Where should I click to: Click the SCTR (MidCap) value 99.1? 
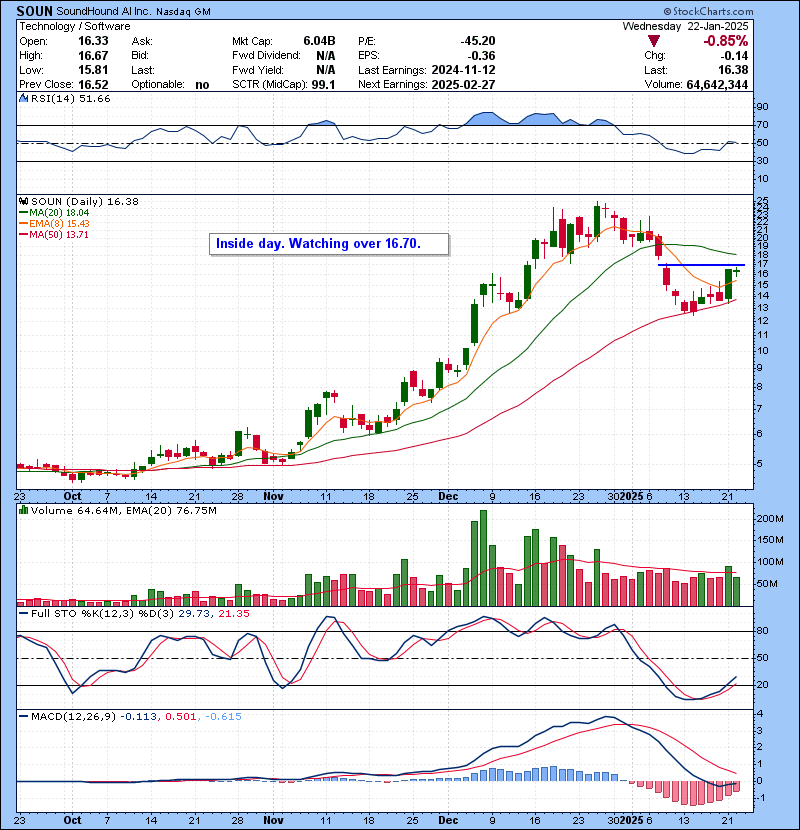(323, 85)
